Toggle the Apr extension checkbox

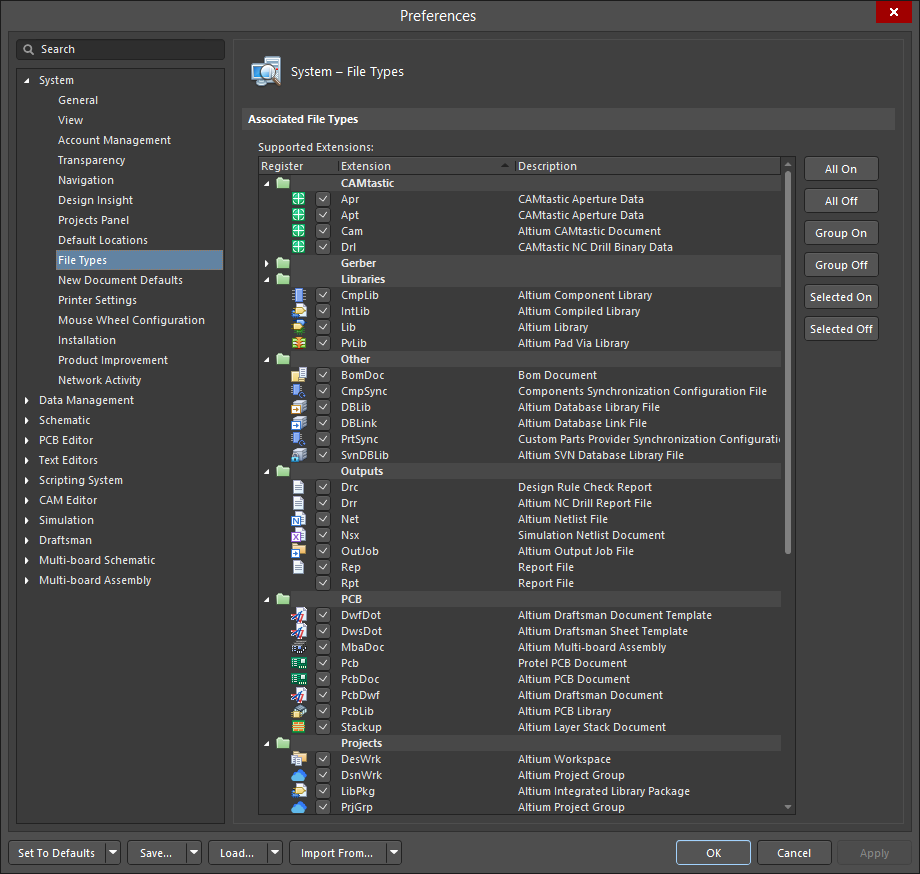coord(323,199)
